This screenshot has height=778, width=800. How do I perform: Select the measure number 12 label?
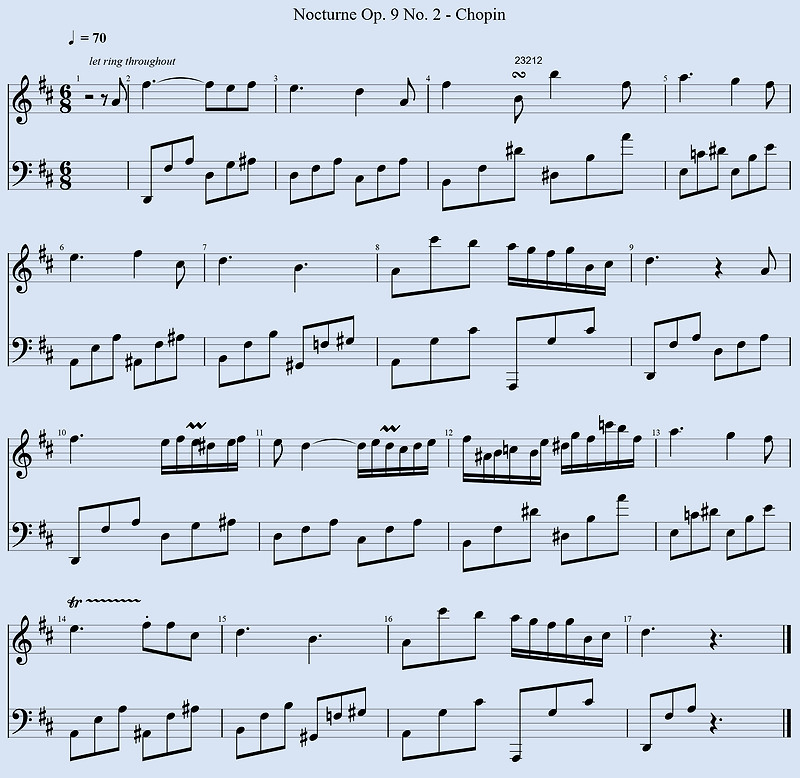pos(448,433)
